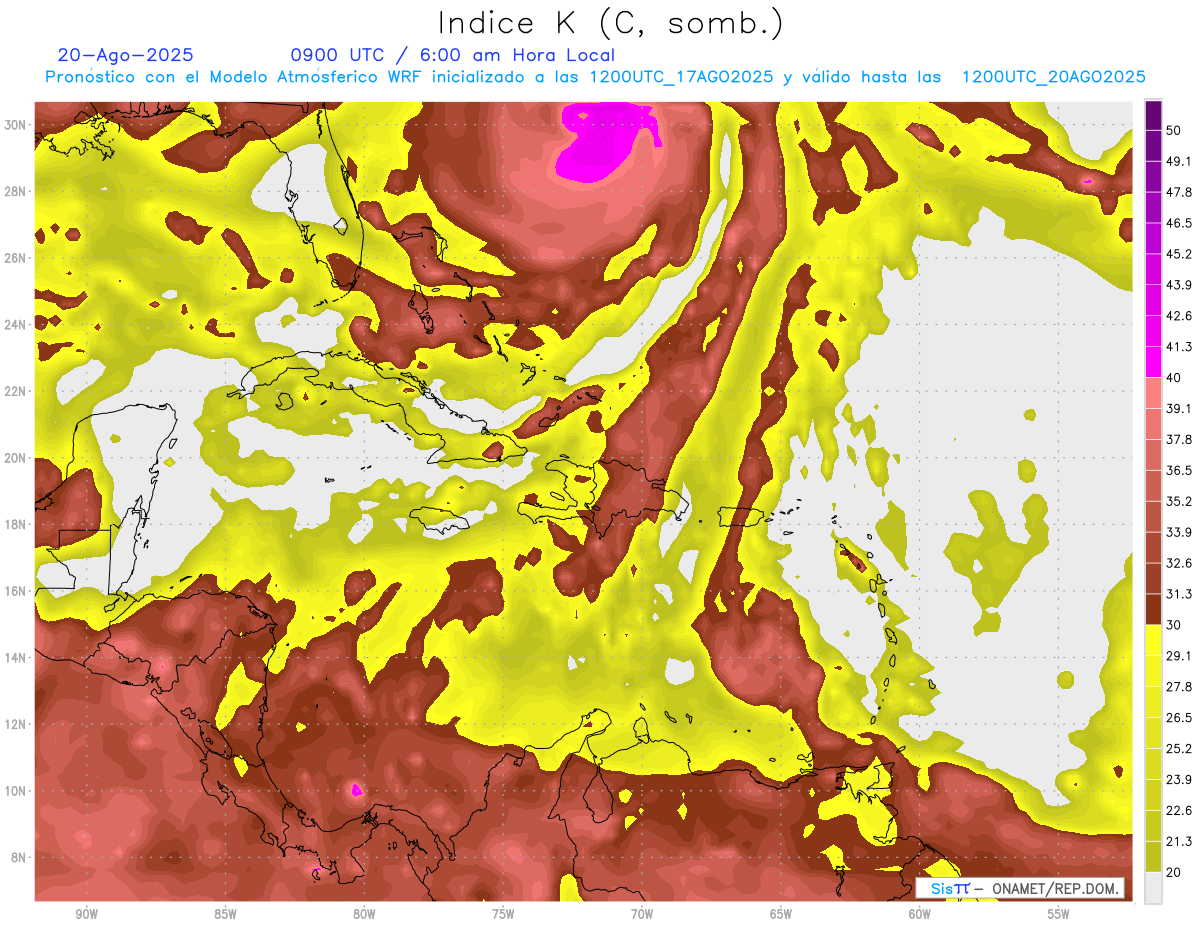
Task: Click the '21.3' color scale value
Action: [1178, 842]
